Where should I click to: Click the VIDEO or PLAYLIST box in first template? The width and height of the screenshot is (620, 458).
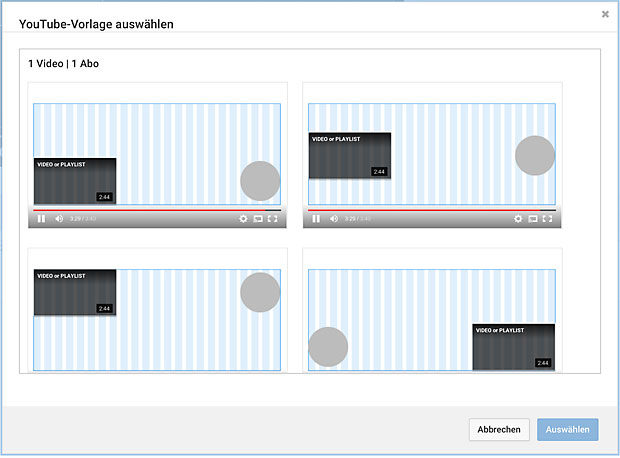[x=75, y=181]
